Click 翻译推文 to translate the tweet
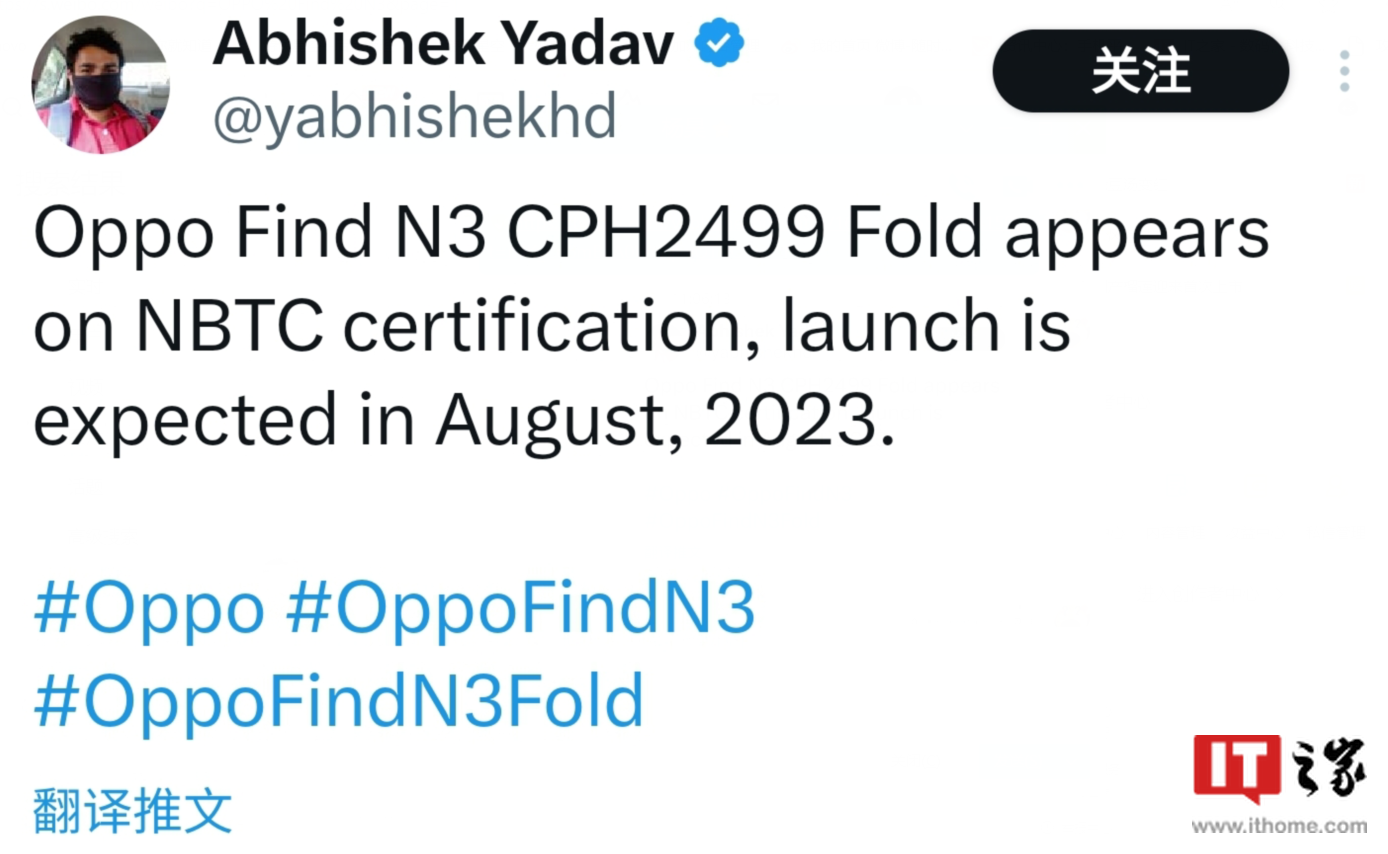This screenshot has width=1388, height=854. point(133,810)
